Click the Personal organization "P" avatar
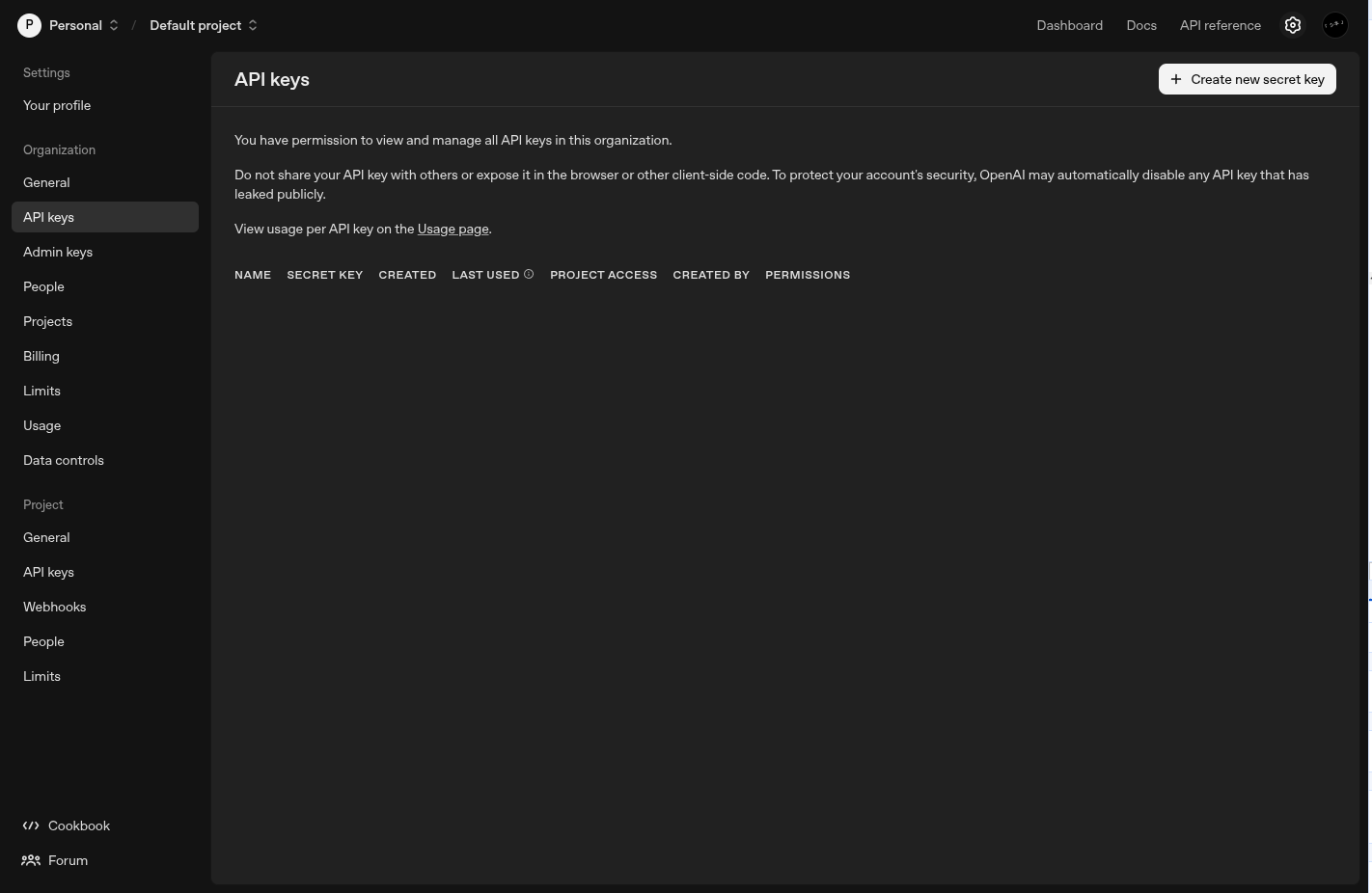This screenshot has height=893, width=1372. click(x=29, y=25)
